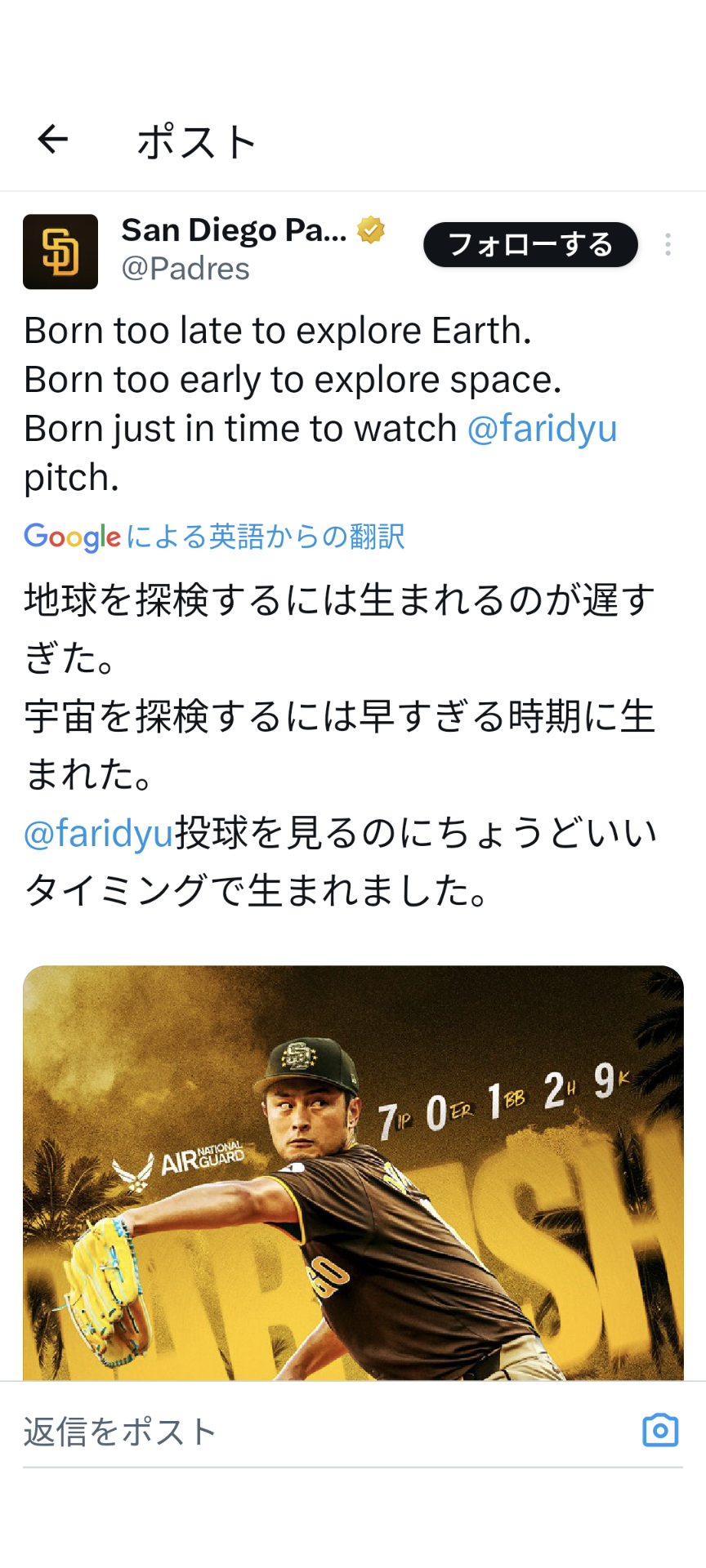Click the English post text
The image size is (706, 1568).
pyautogui.click(x=278, y=380)
